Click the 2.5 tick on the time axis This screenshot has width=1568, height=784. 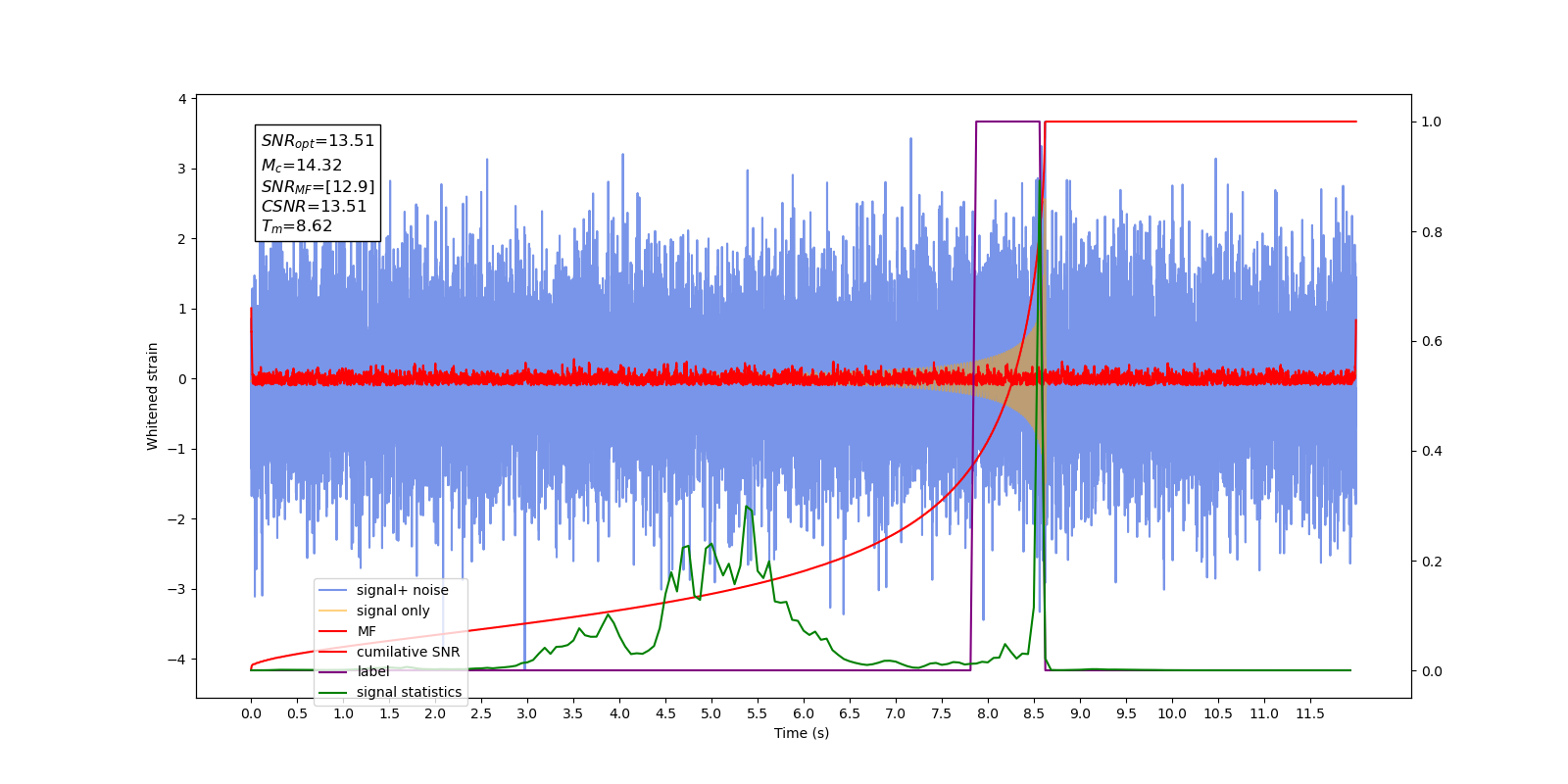click(x=481, y=713)
